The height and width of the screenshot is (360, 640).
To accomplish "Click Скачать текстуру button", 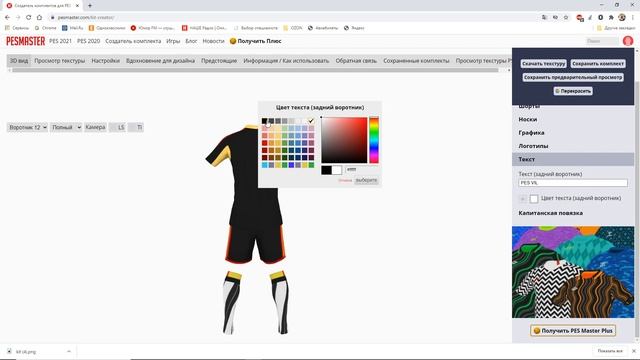I will point(543,64).
